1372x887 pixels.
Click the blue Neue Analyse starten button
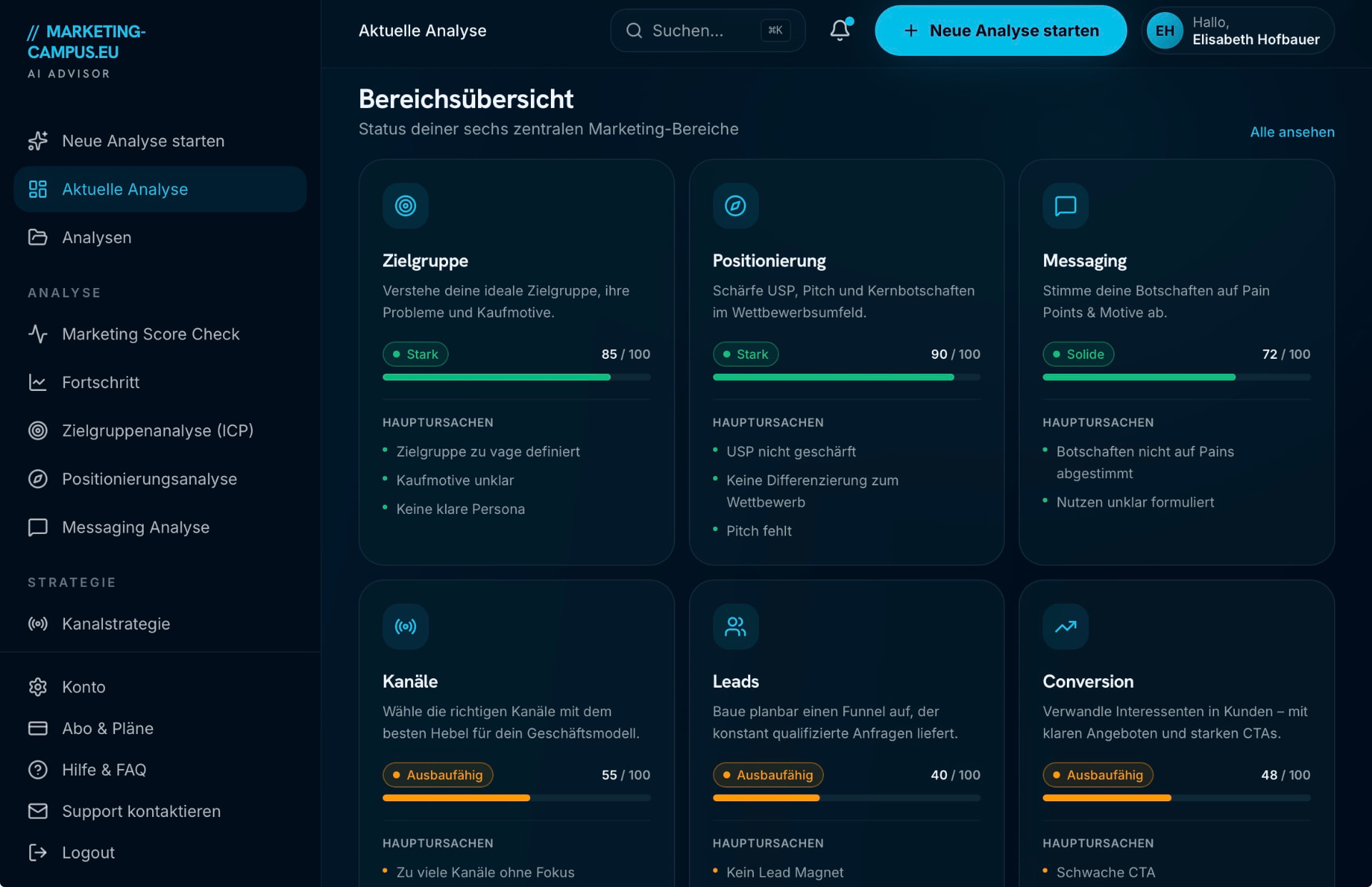[x=1000, y=31]
